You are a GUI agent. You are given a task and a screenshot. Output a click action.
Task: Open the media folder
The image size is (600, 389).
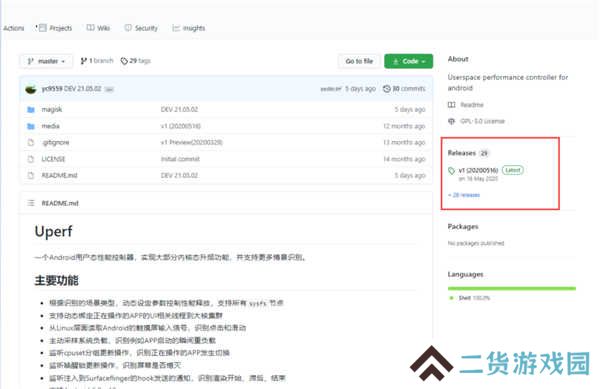pos(51,126)
